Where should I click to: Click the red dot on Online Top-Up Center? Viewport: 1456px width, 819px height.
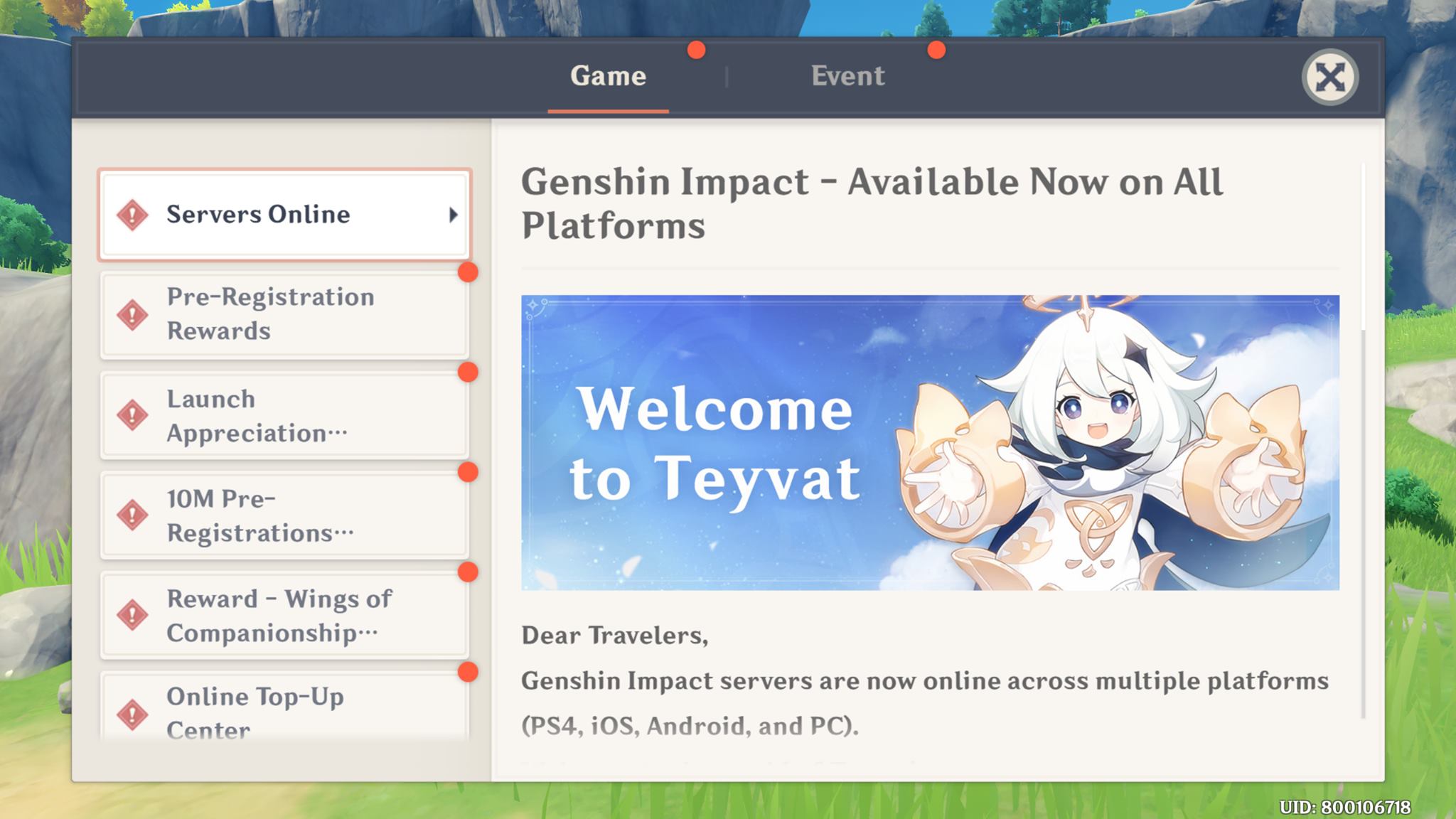(468, 672)
